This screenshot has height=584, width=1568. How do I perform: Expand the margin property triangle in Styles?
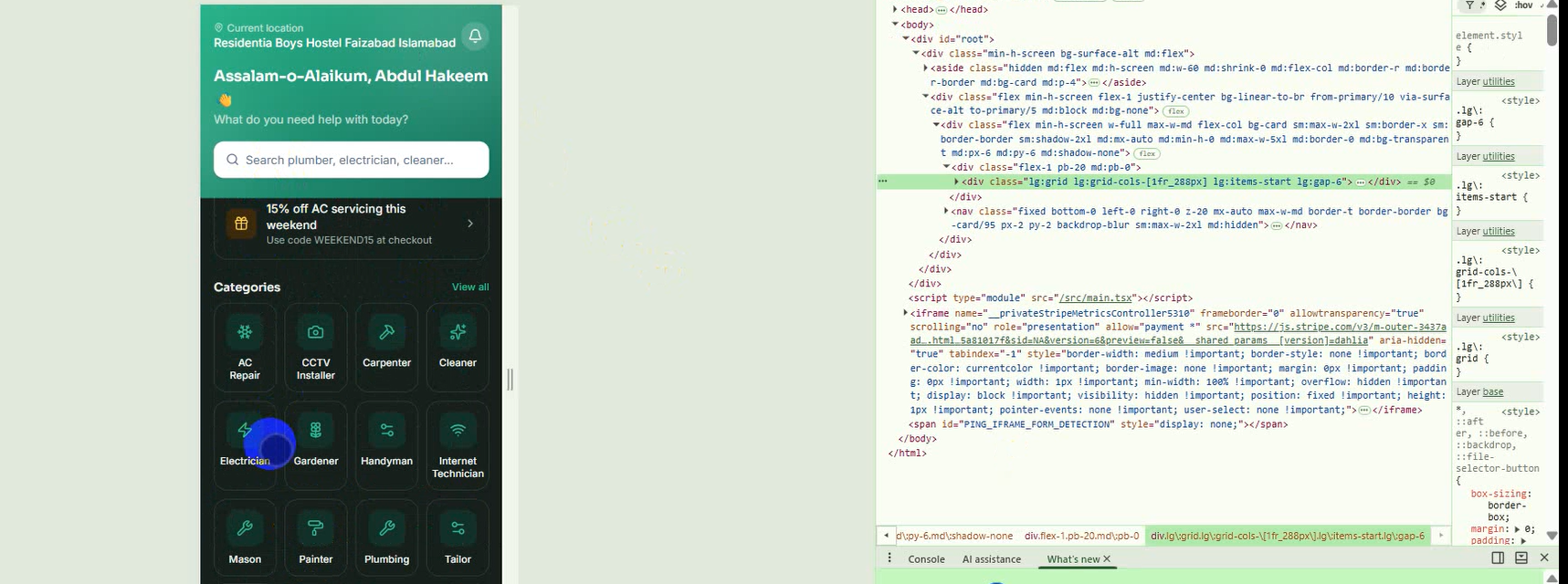1518,529
